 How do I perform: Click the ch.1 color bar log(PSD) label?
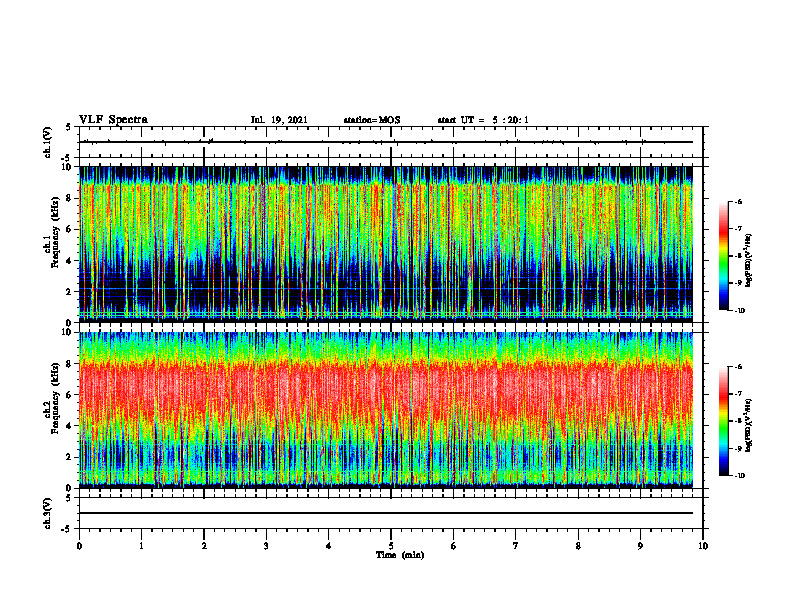750,261
